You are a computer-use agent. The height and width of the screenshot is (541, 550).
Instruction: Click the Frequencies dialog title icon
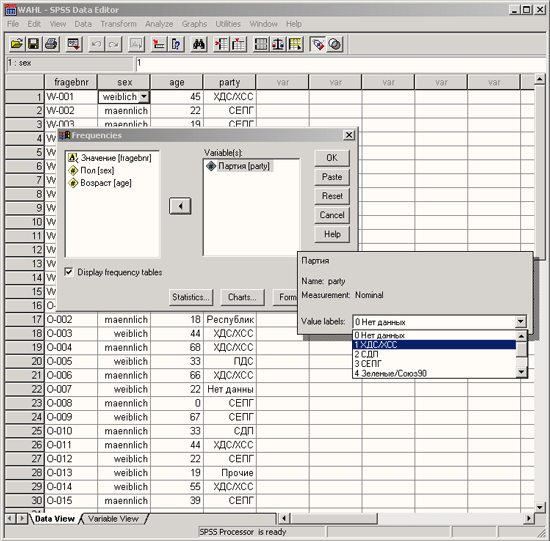(x=65, y=135)
